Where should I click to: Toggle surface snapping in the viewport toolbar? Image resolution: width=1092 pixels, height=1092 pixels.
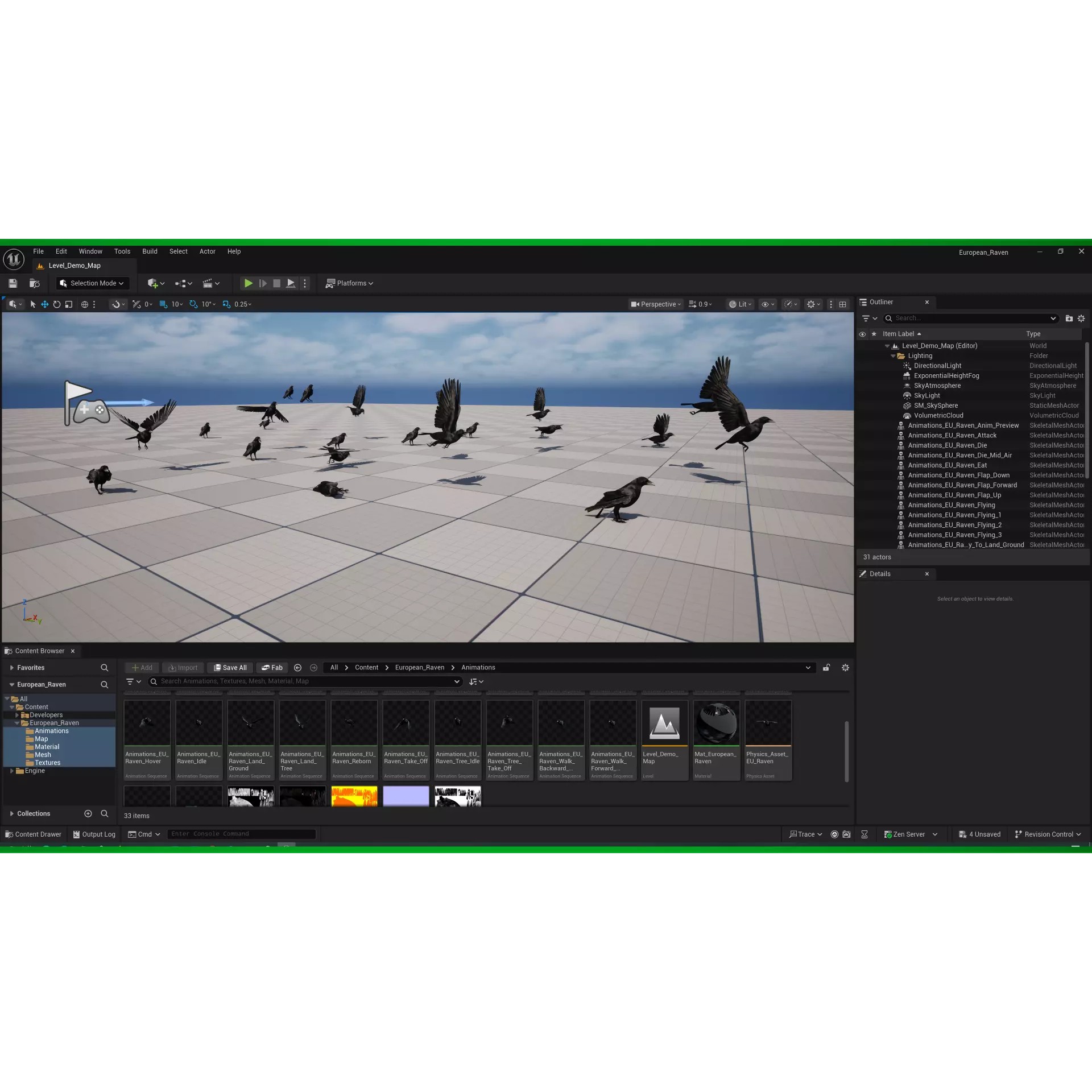(x=117, y=304)
